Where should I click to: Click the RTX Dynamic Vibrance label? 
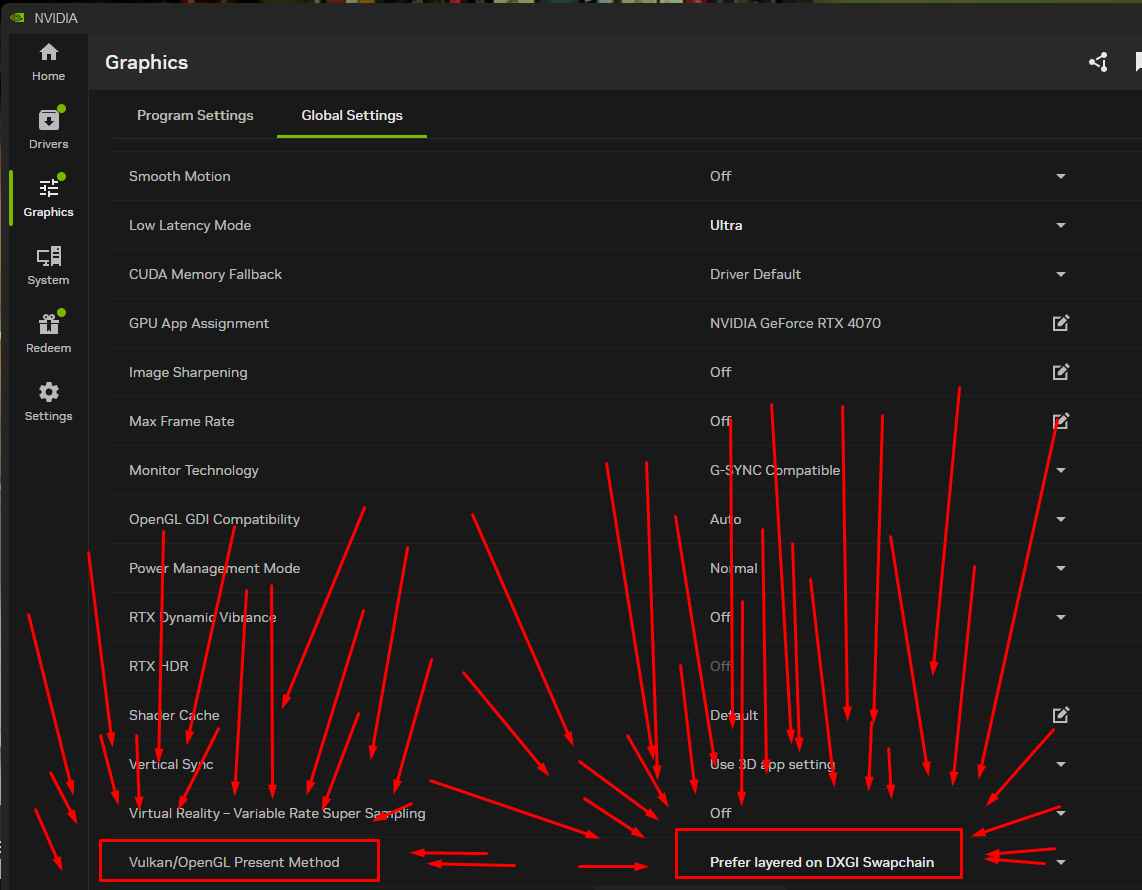coord(202,617)
